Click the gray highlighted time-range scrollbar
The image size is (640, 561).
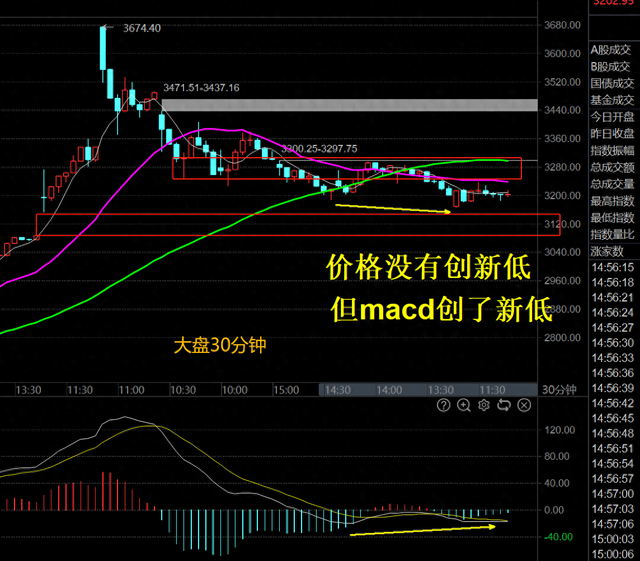pos(428,390)
